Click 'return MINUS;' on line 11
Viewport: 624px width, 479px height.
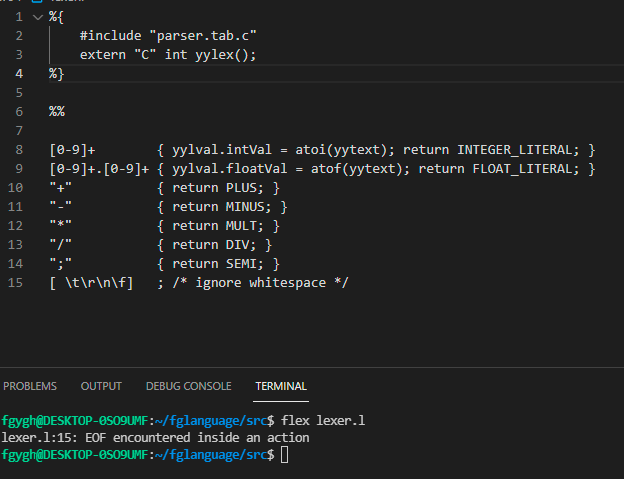pyautogui.click(x=222, y=207)
